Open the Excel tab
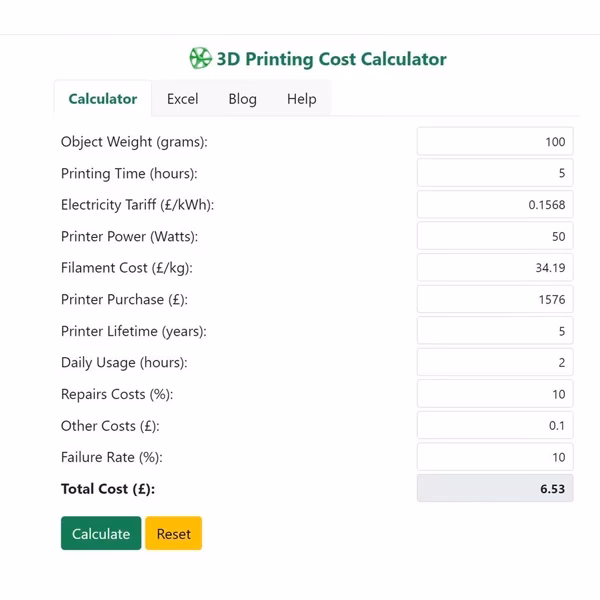The width and height of the screenshot is (600, 600). [x=182, y=99]
